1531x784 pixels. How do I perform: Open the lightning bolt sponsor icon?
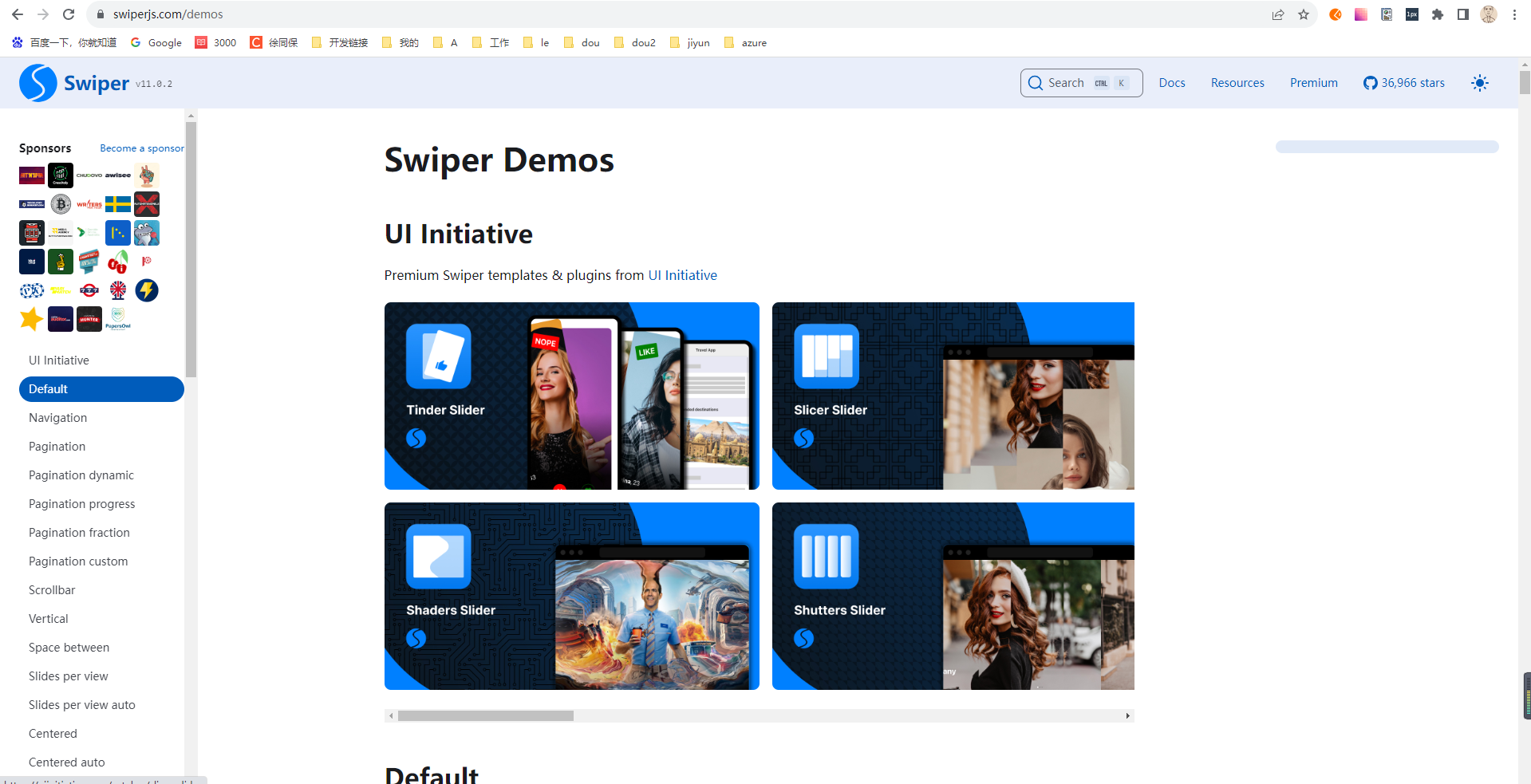coord(147,290)
